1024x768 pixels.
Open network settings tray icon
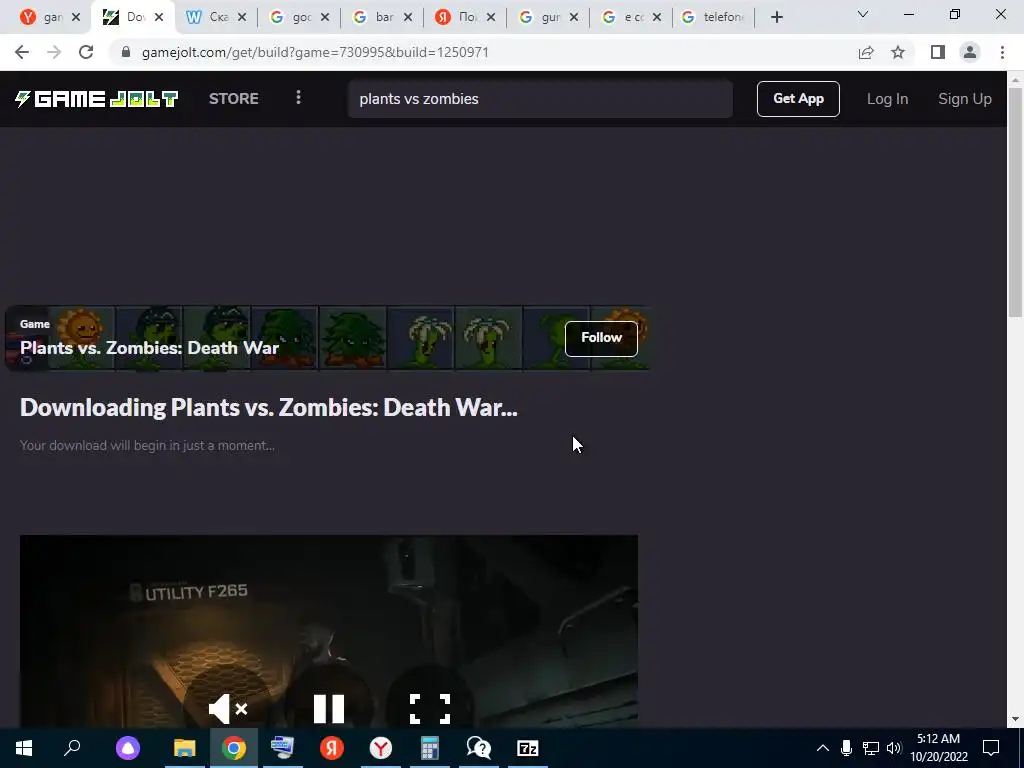pyautogui.click(x=871, y=748)
